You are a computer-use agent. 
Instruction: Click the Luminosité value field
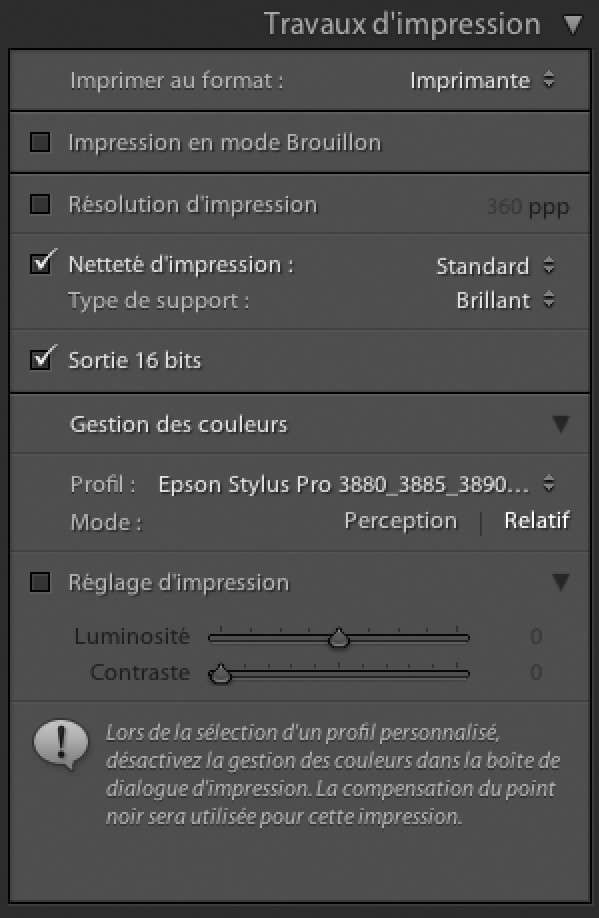coord(536,636)
